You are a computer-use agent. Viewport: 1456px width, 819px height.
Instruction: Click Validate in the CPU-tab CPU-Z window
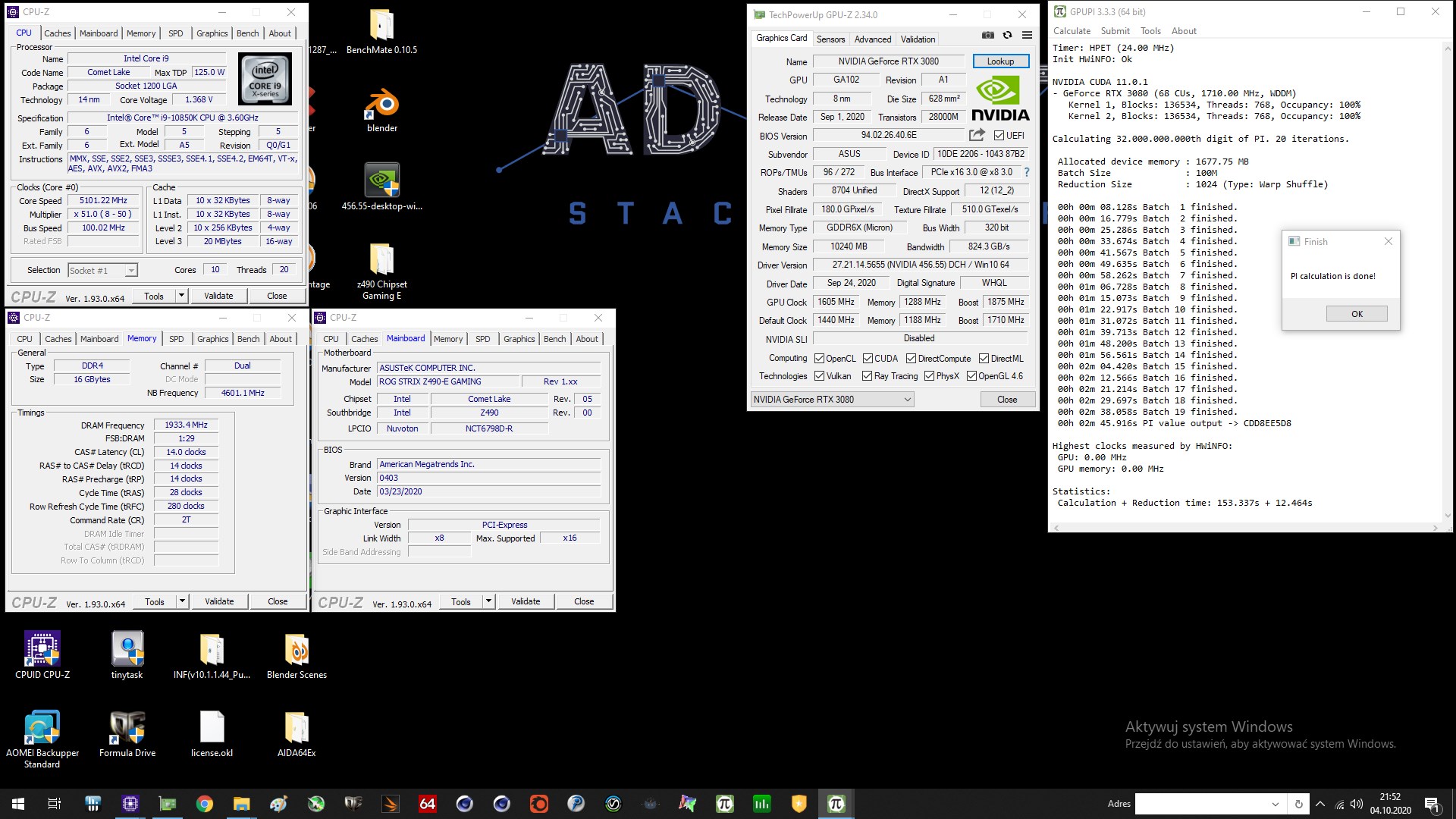tap(218, 296)
